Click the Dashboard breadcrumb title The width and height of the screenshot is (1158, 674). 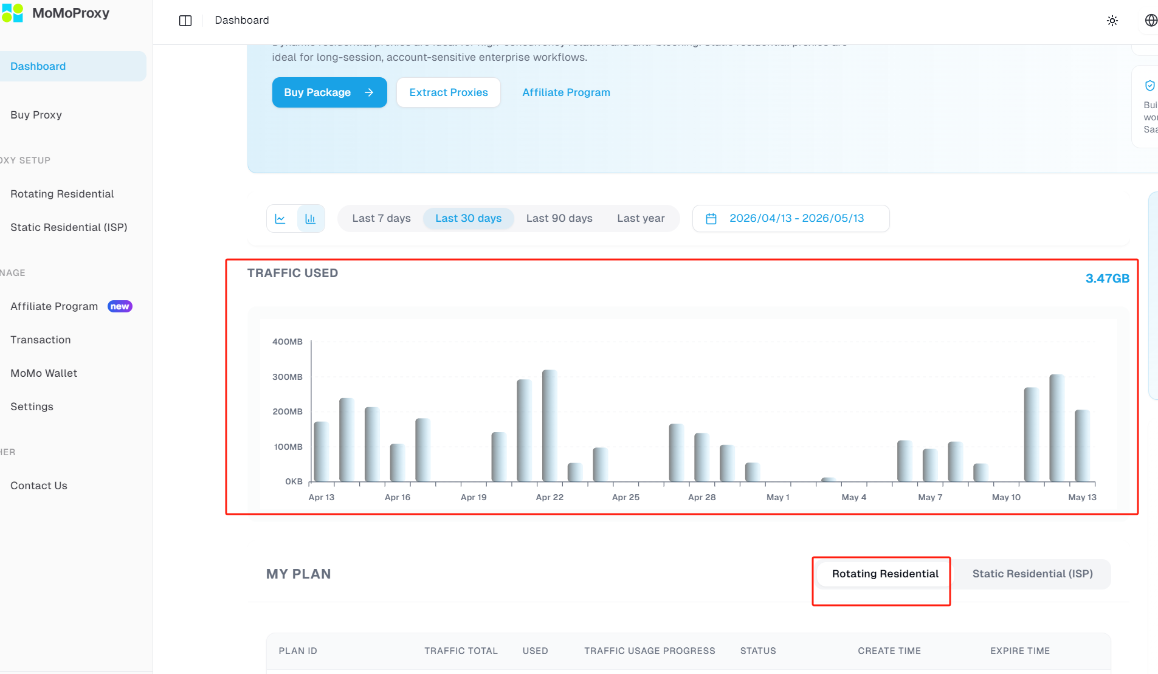click(x=241, y=21)
